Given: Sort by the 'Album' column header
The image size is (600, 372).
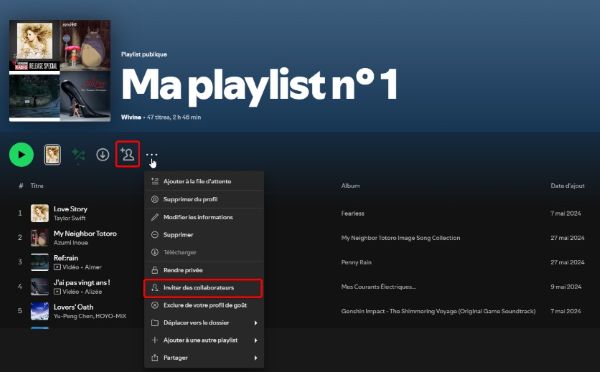Looking at the screenshot, I should tap(351, 186).
